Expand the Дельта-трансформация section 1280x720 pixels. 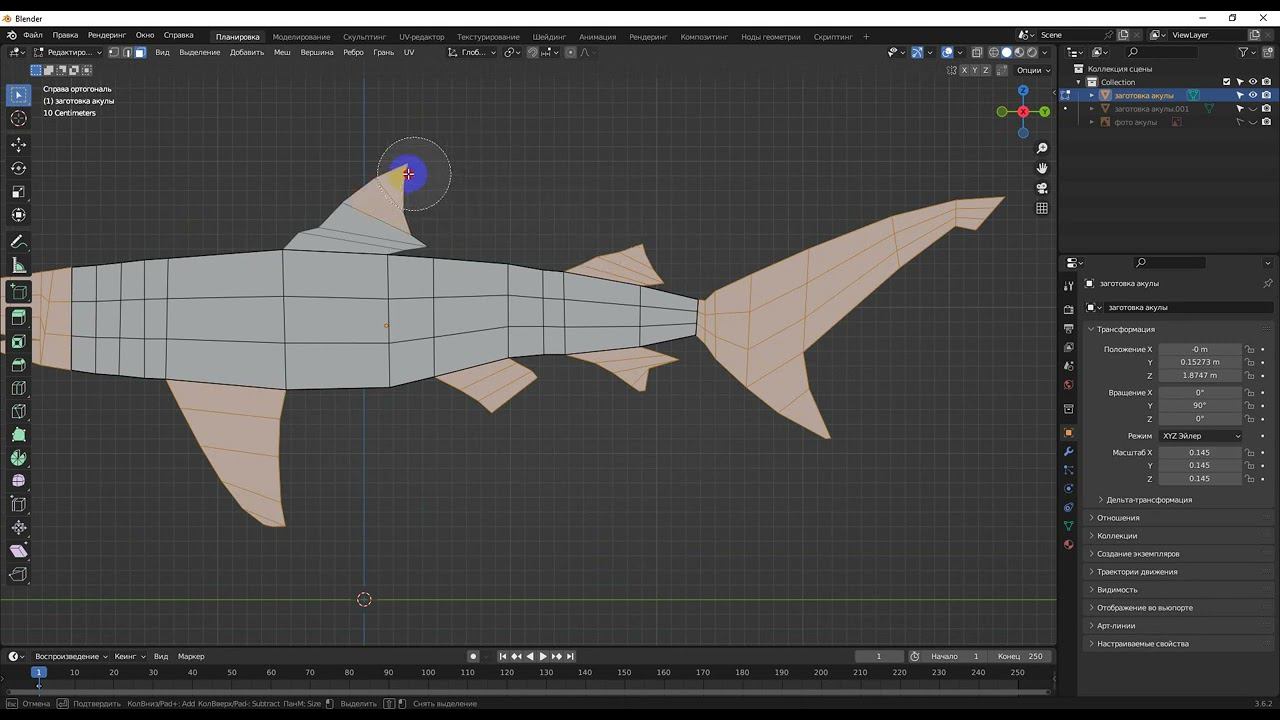1148,500
